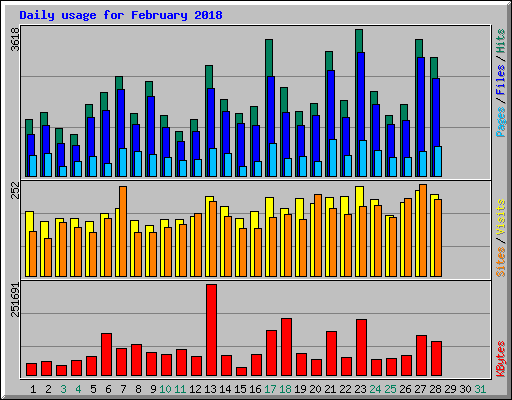Screen dimensions: 512x400
Task: Click the 252 visits axis maximum label
Action: pyautogui.click(x=15, y=190)
